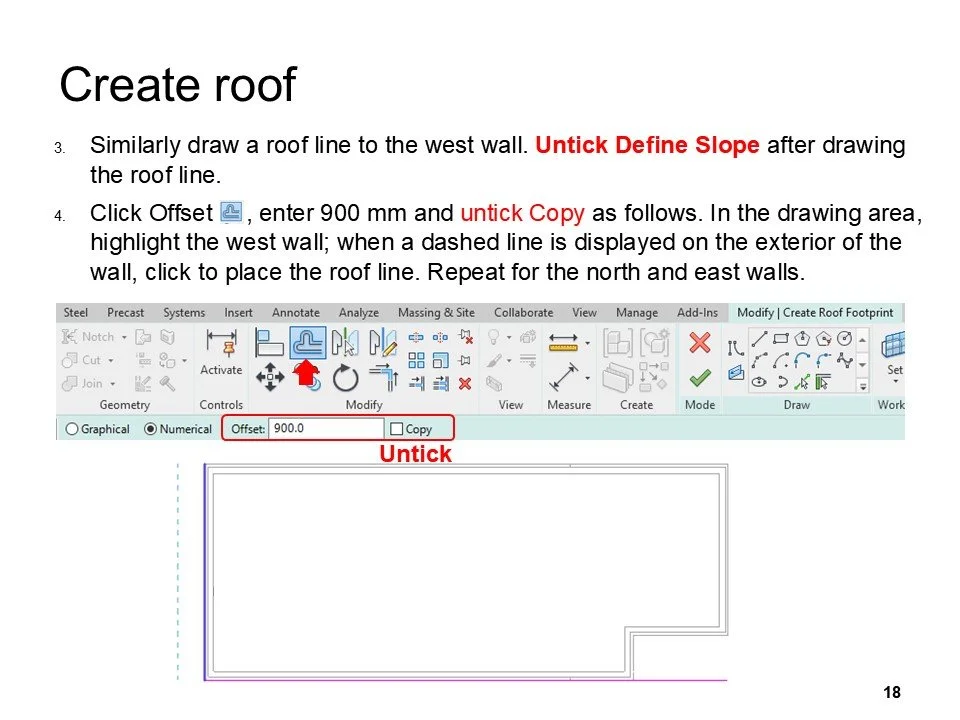Screen dimensions: 960x720
Task: Select the Move tool
Action: [270, 377]
